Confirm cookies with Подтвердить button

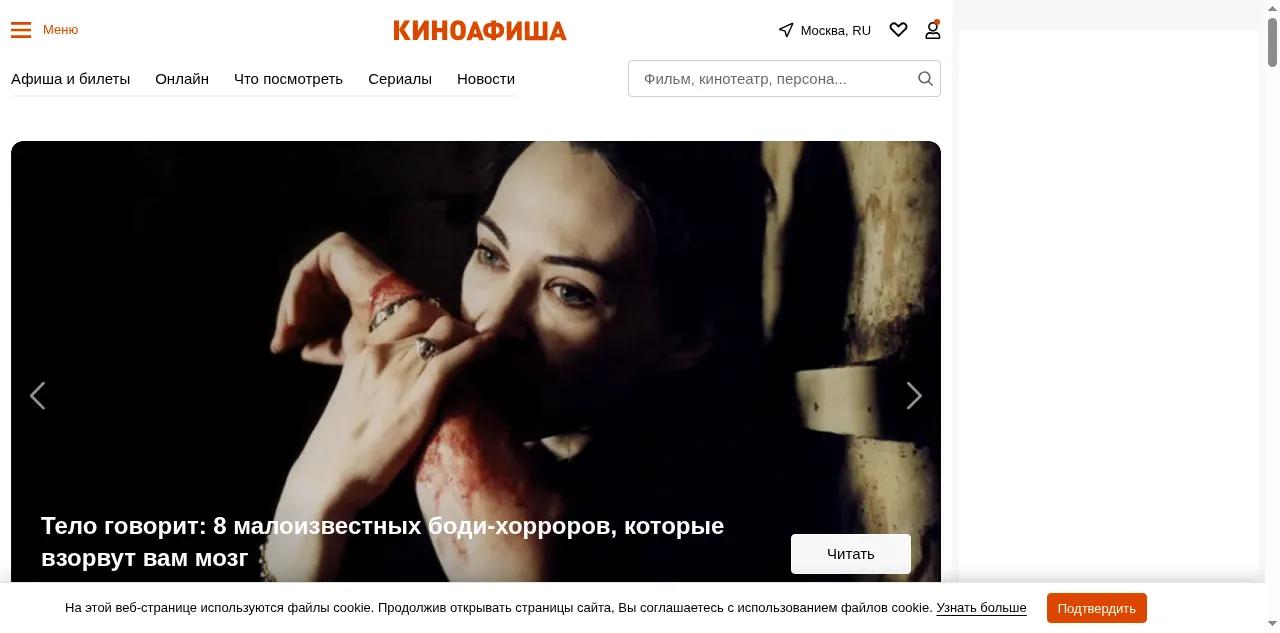click(x=1097, y=608)
